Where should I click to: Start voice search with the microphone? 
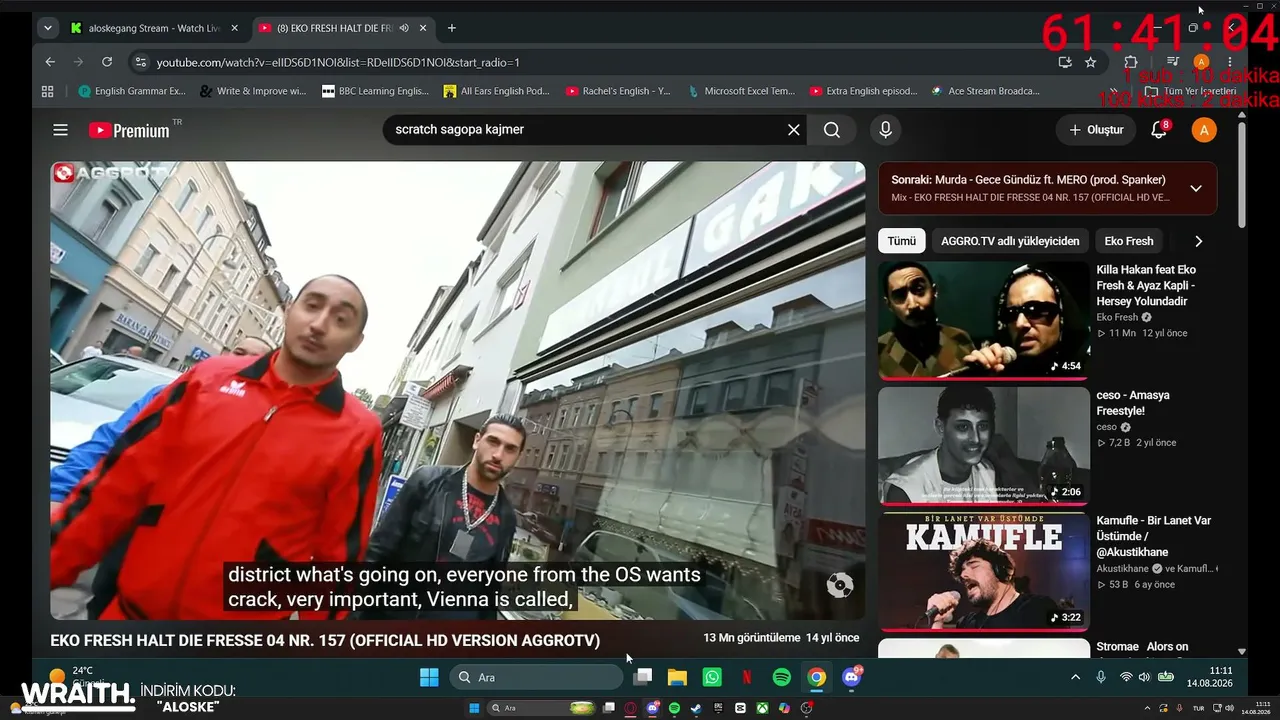click(885, 130)
